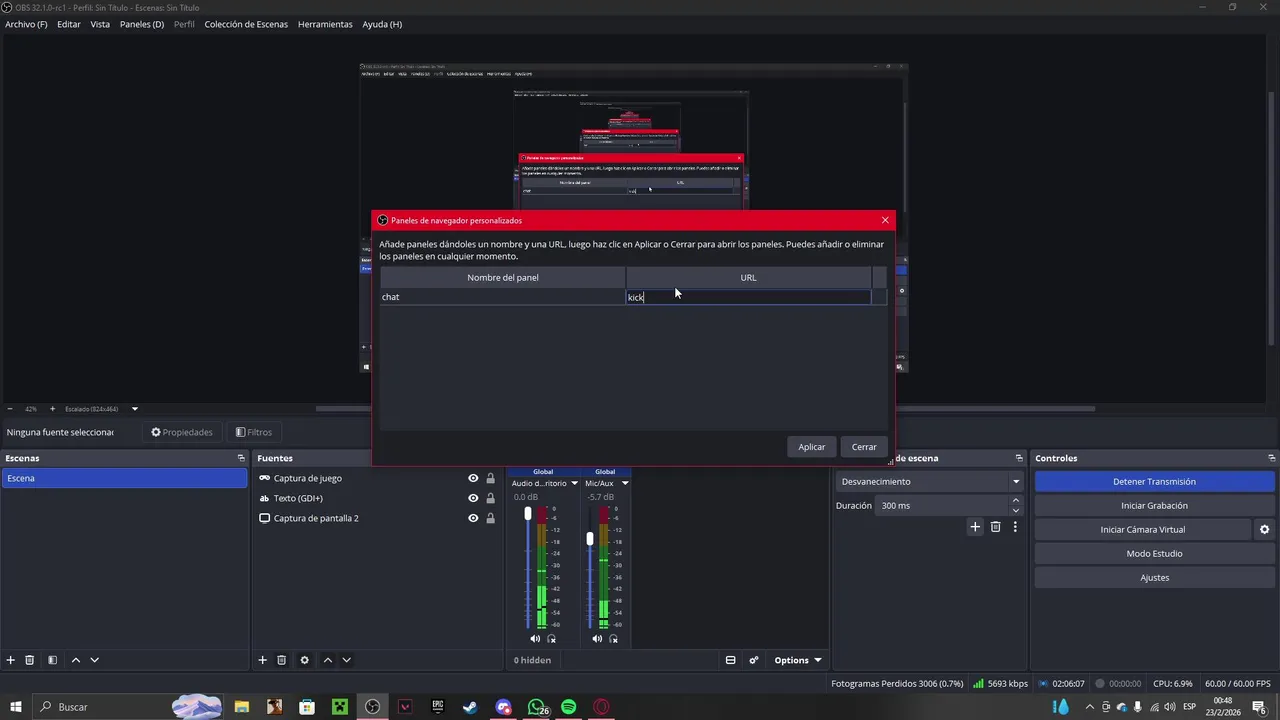Mute the Mic/Aux speaker icon

tap(597, 639)
